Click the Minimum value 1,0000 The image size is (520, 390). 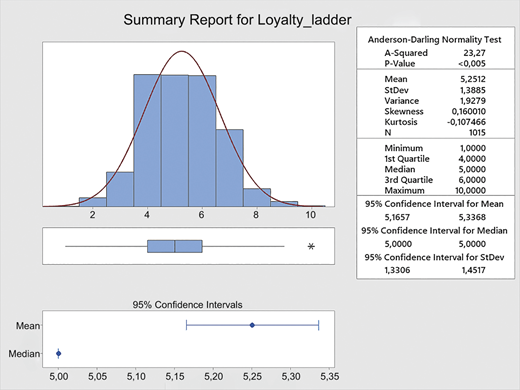(473, 148)
